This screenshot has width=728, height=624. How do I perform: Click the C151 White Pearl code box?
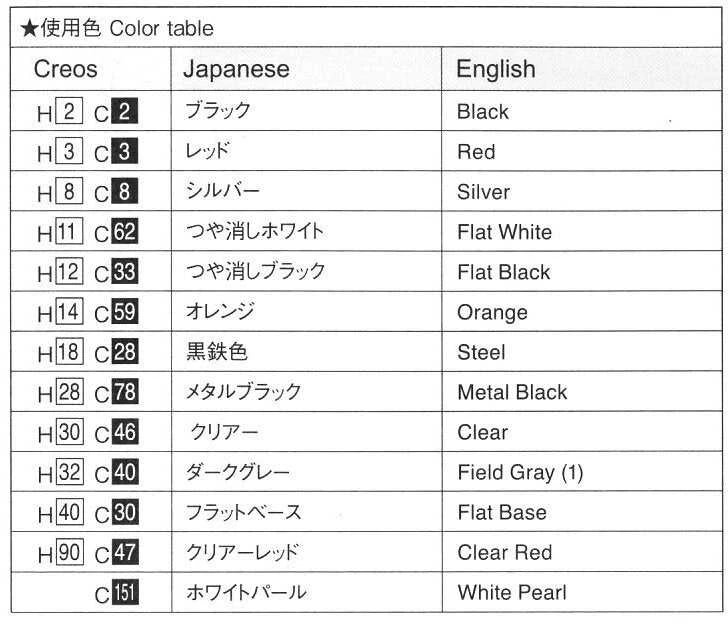tap(124, 592)
